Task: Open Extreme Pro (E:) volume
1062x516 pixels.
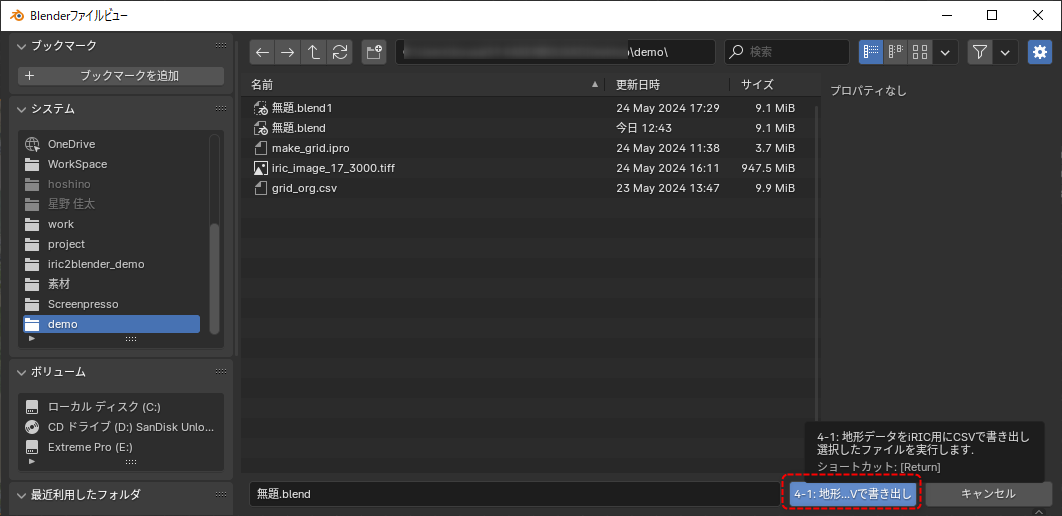Action: tap(122, 447)
